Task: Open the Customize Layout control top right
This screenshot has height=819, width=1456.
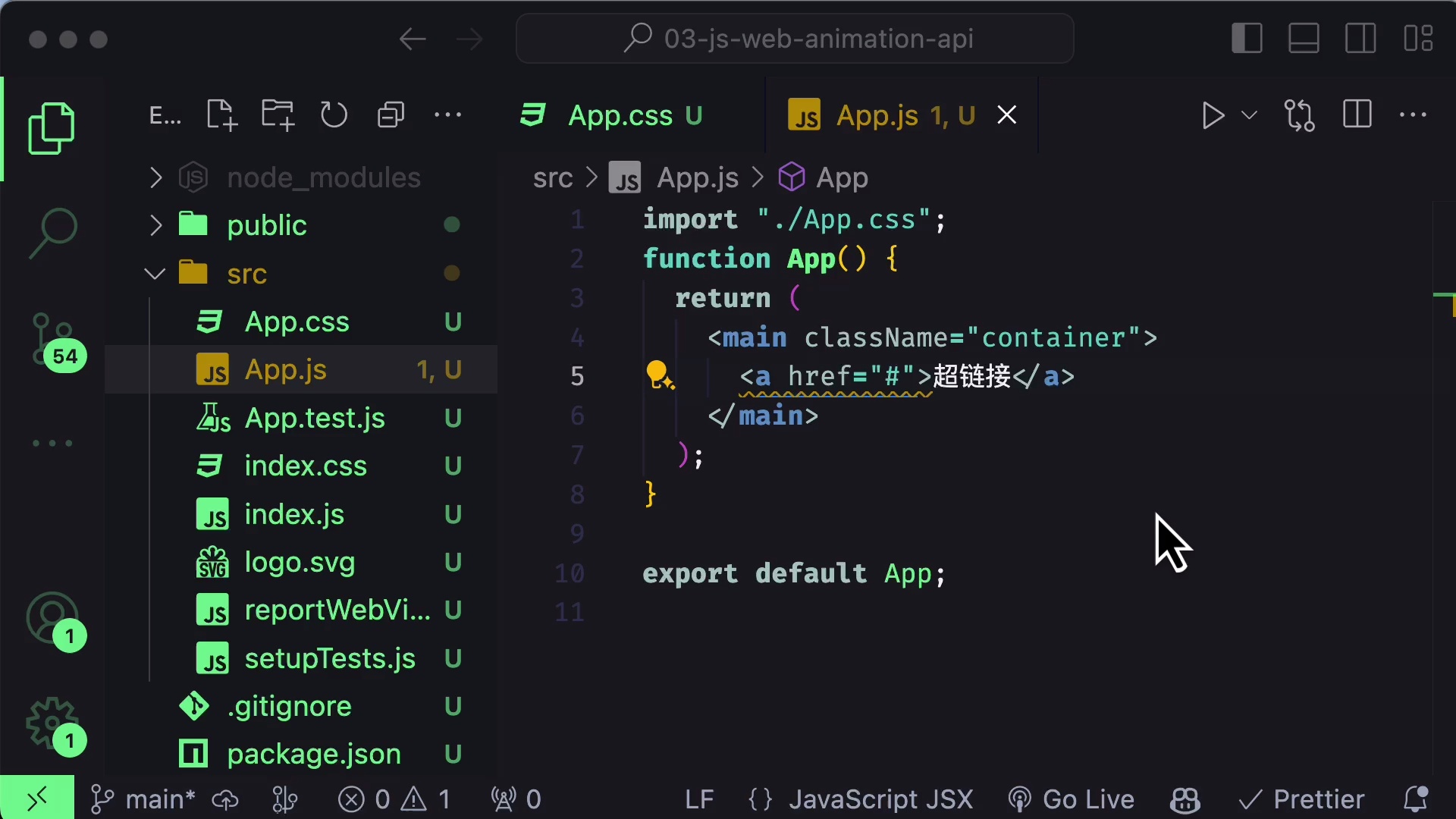Action: pyautogui.click(x=1418, y=37)
